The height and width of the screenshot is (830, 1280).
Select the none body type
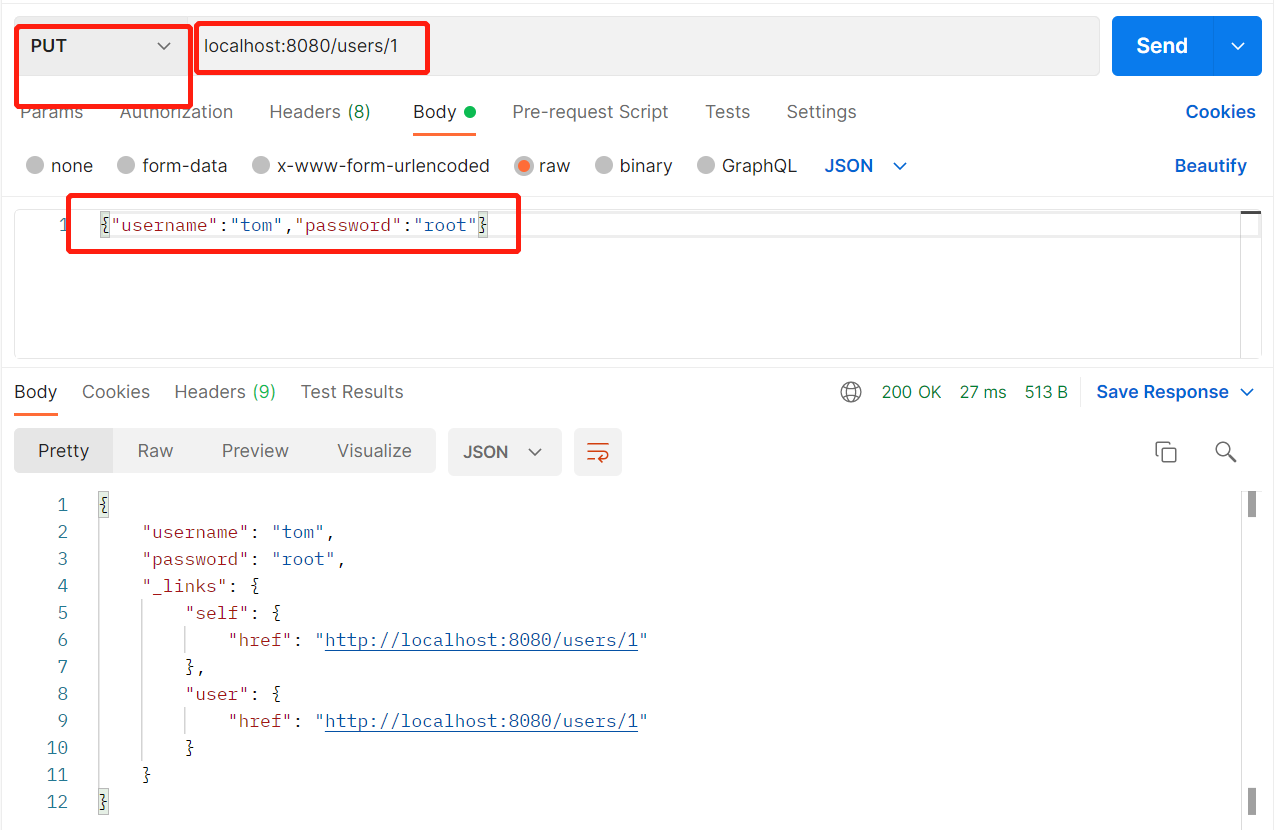pyautogui.click(x=60, y=166)
